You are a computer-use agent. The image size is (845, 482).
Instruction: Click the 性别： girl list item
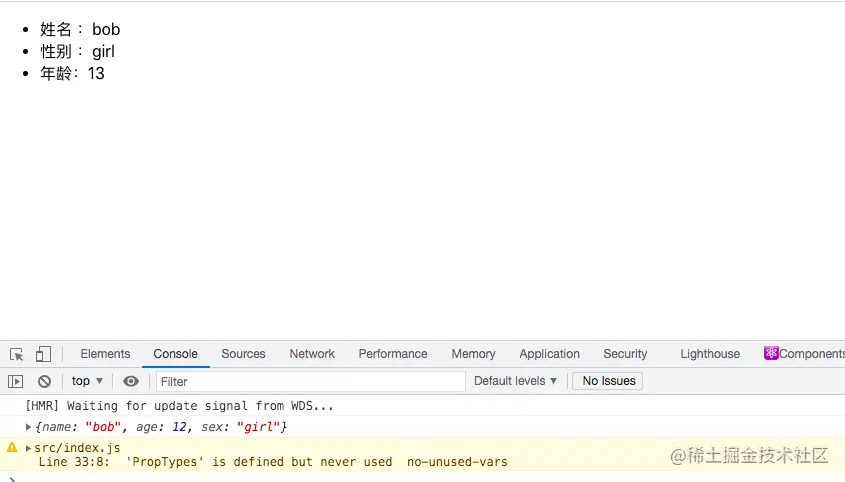(77, 51)
